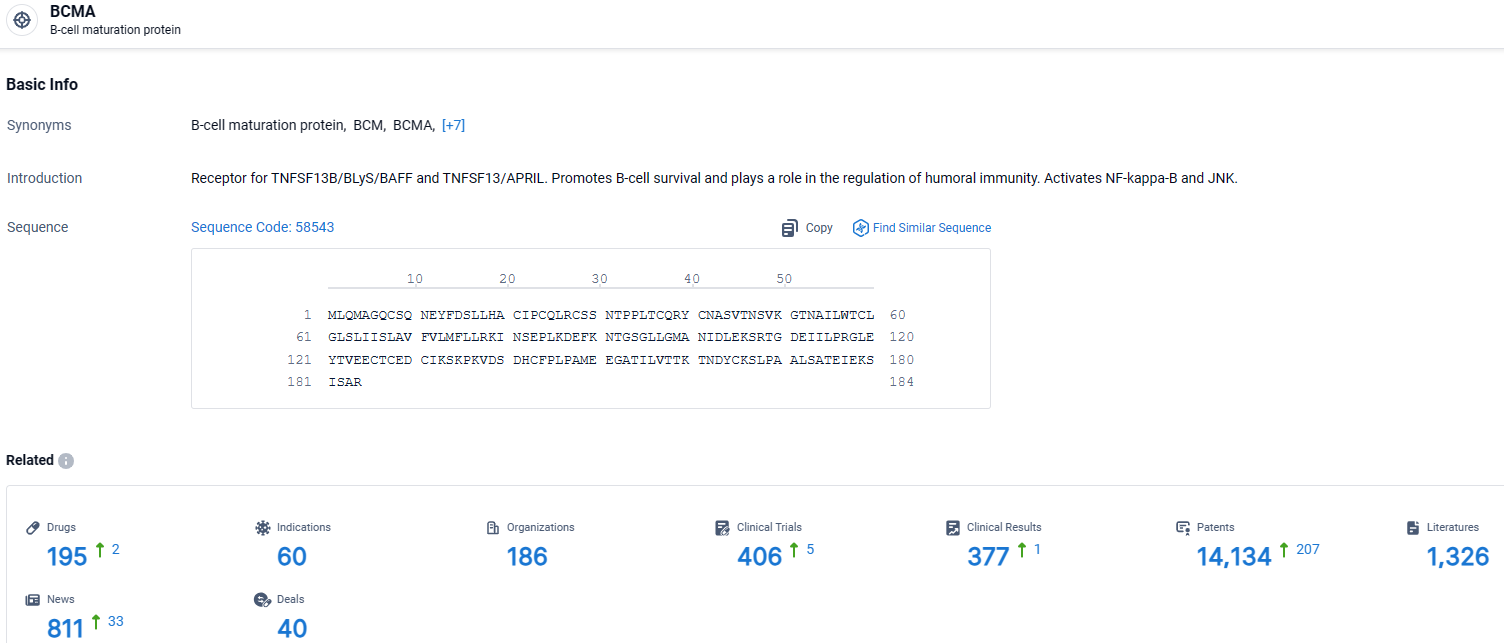Click the Organizations building icon
The height and width of the screenshot is (643, 1504).
(x=492, y=527)
